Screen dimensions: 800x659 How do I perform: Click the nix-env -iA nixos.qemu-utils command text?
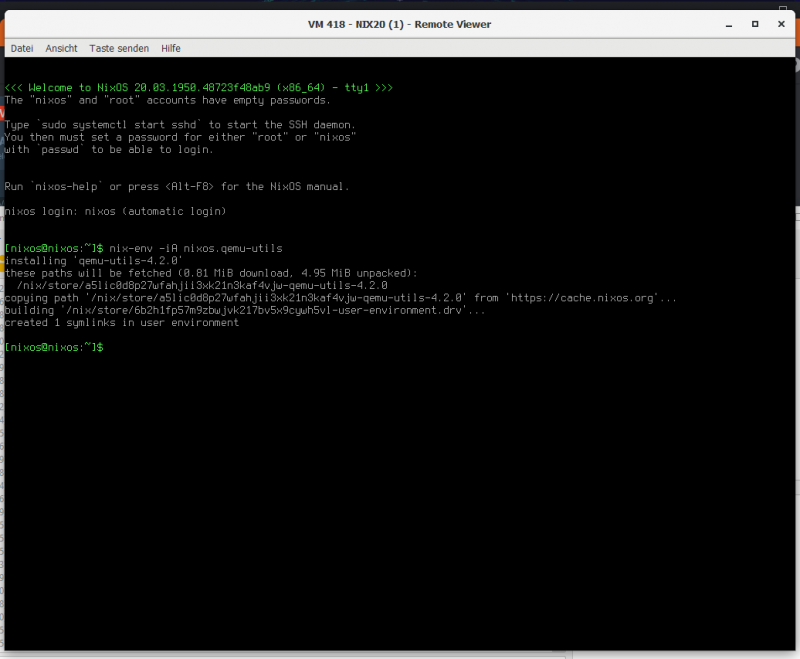(x=196, y=248)
